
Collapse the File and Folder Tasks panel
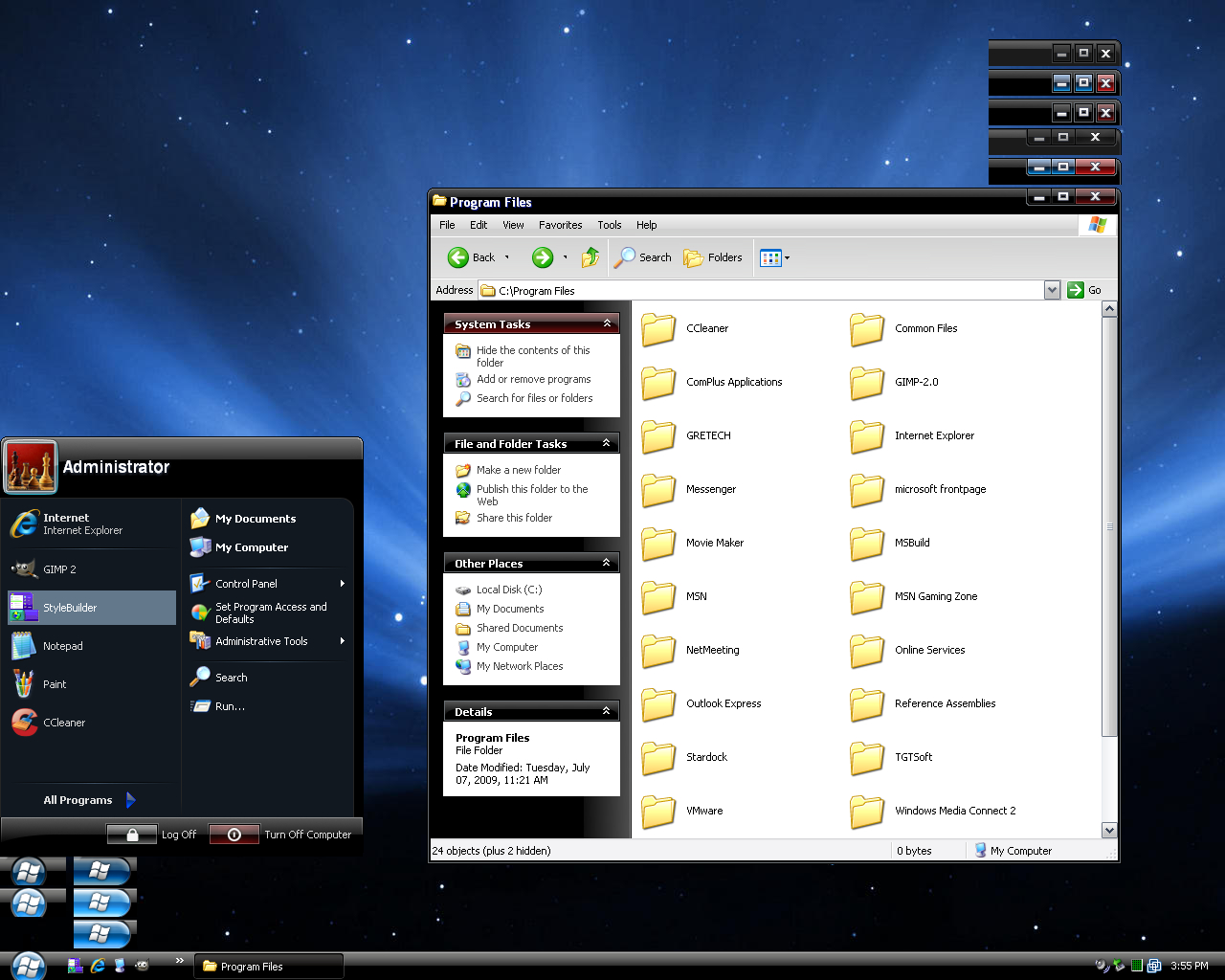[x=607, y=443]
